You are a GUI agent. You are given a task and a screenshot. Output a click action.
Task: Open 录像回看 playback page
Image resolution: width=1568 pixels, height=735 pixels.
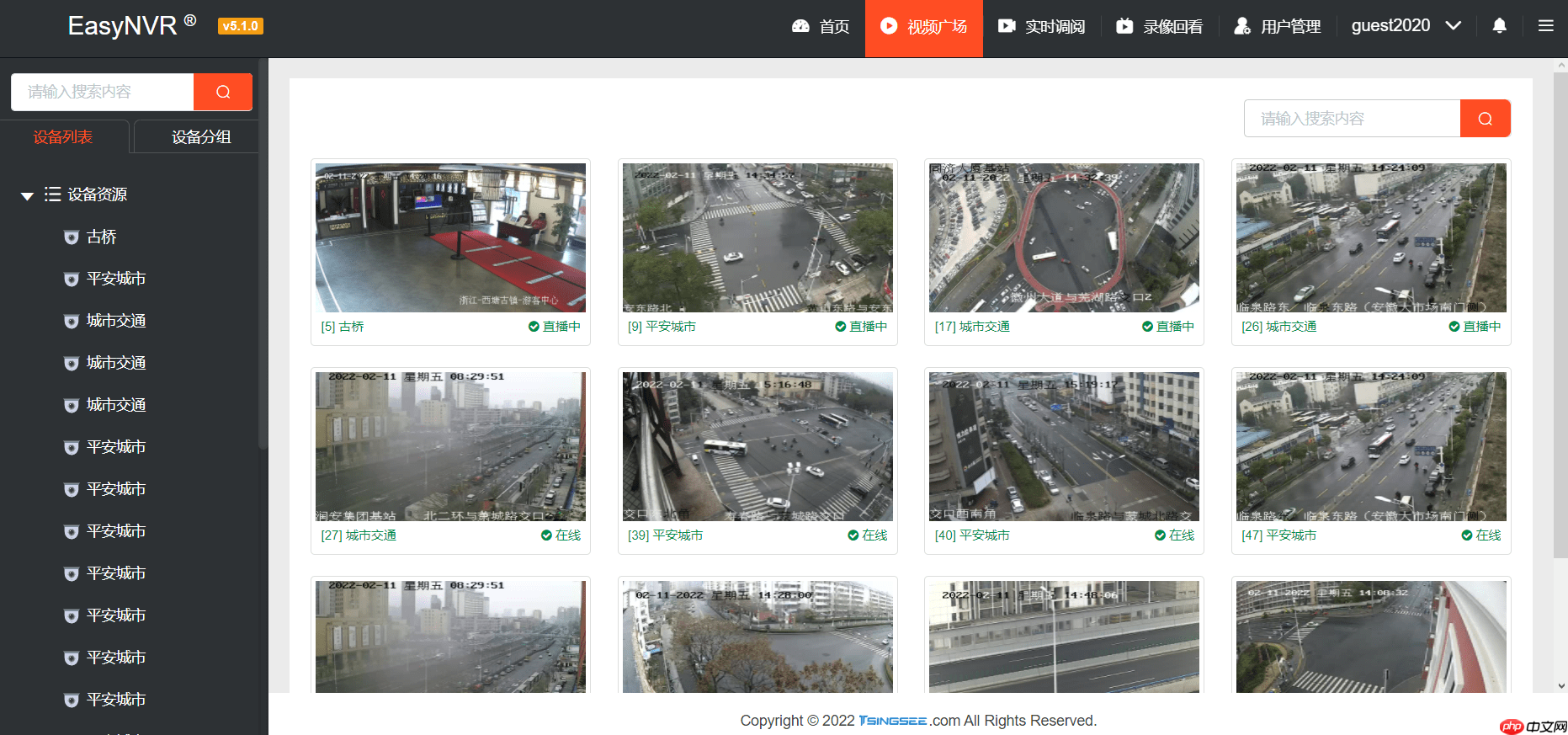coord(1160,27)
